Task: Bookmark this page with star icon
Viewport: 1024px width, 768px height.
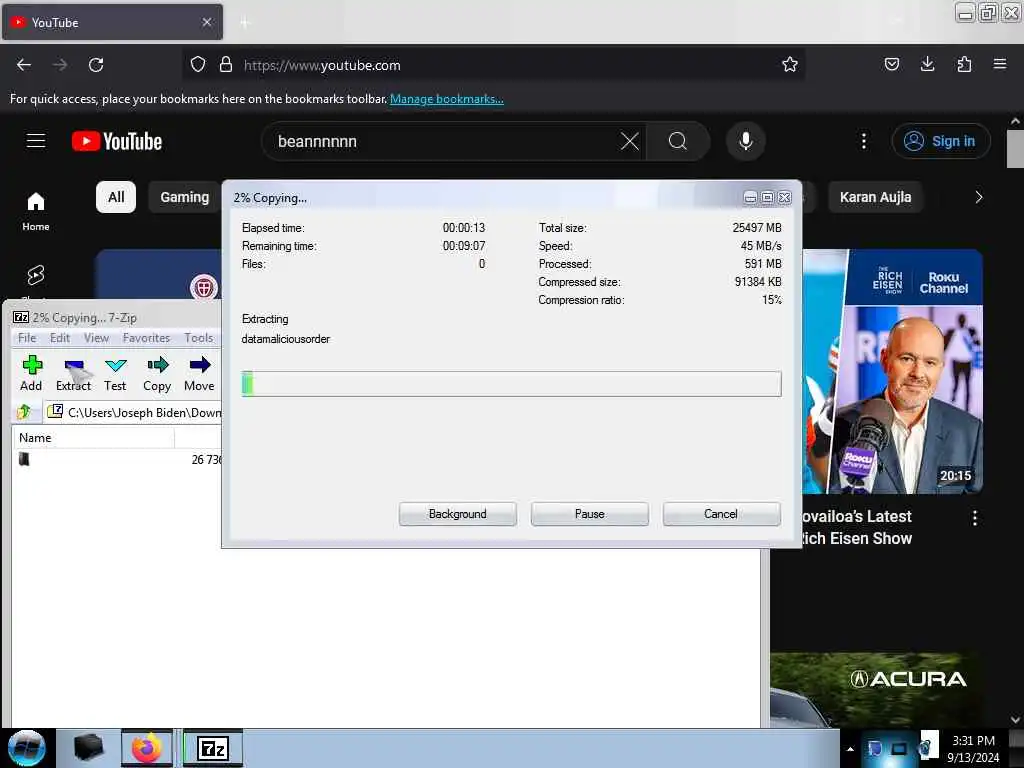Action: [x=790, y=64]
